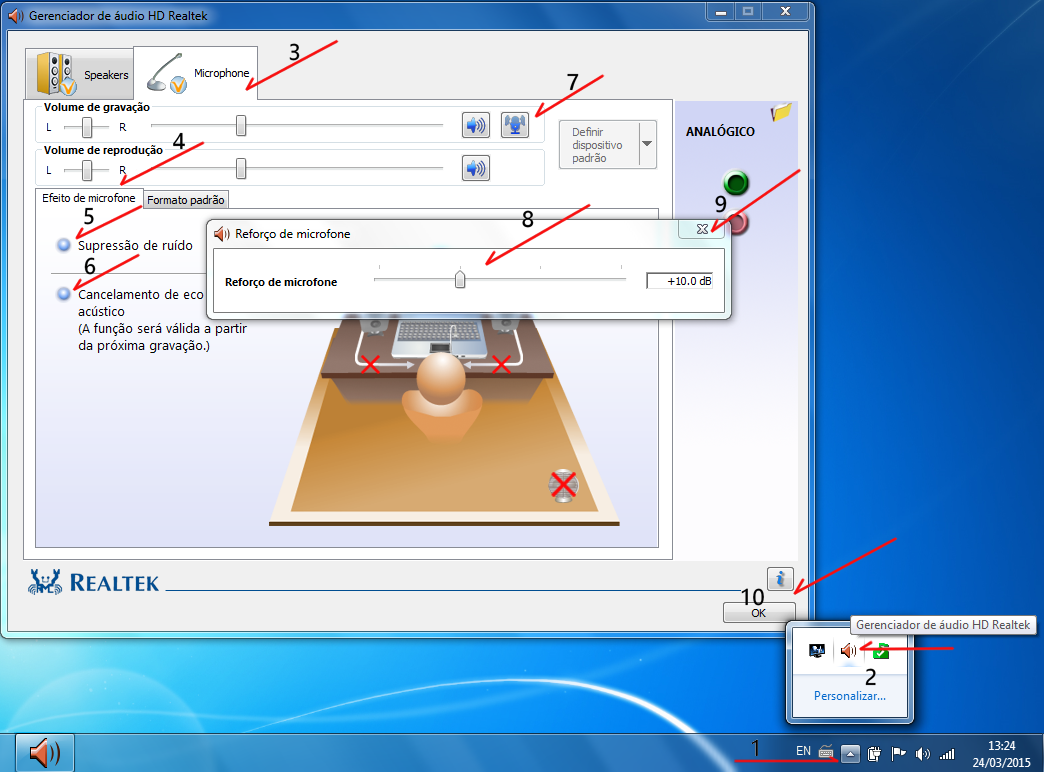
Task: Open the information 'i' button
Action: [x=780, y=578]
